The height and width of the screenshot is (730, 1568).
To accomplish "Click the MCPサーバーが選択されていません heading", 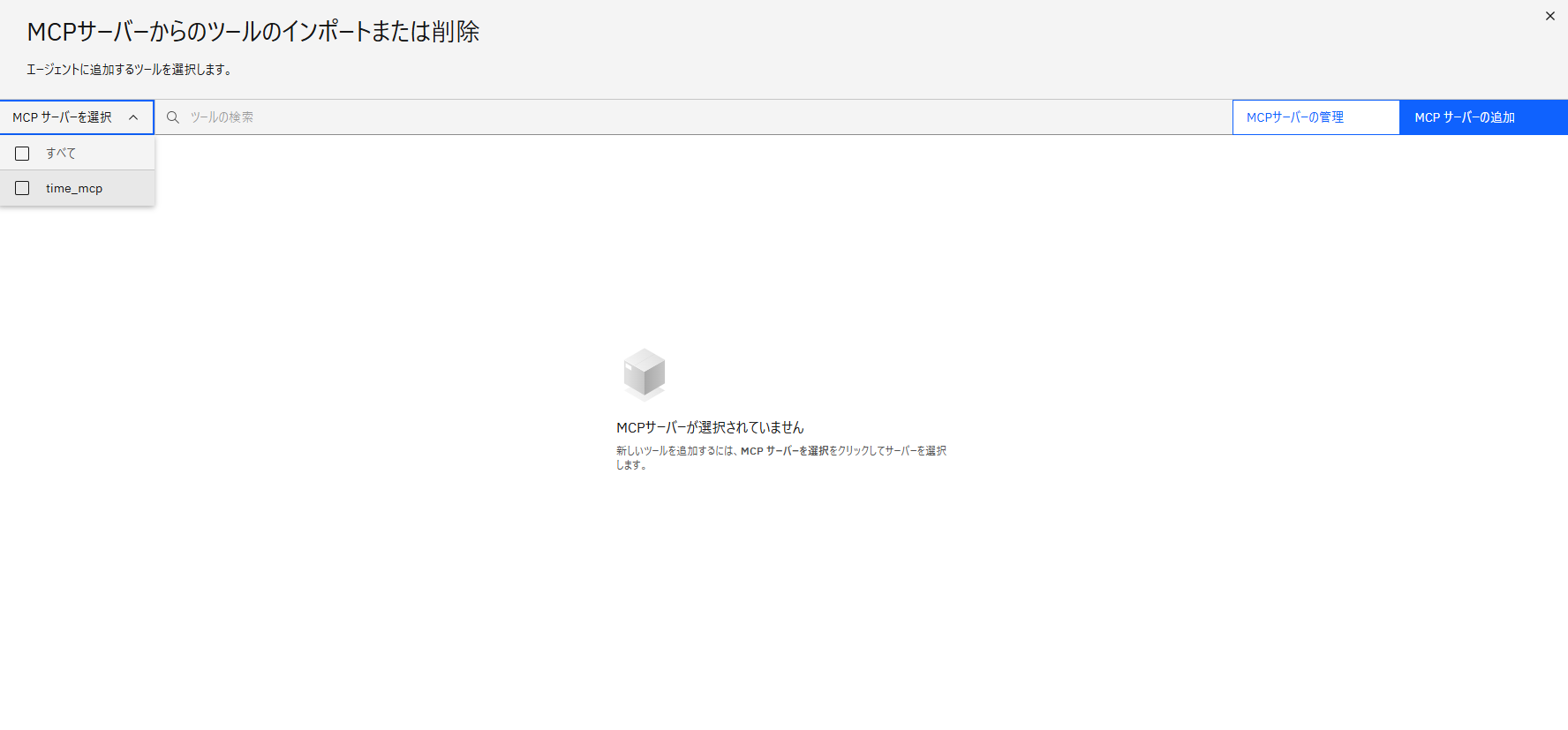I will click(x=710, y=427).
